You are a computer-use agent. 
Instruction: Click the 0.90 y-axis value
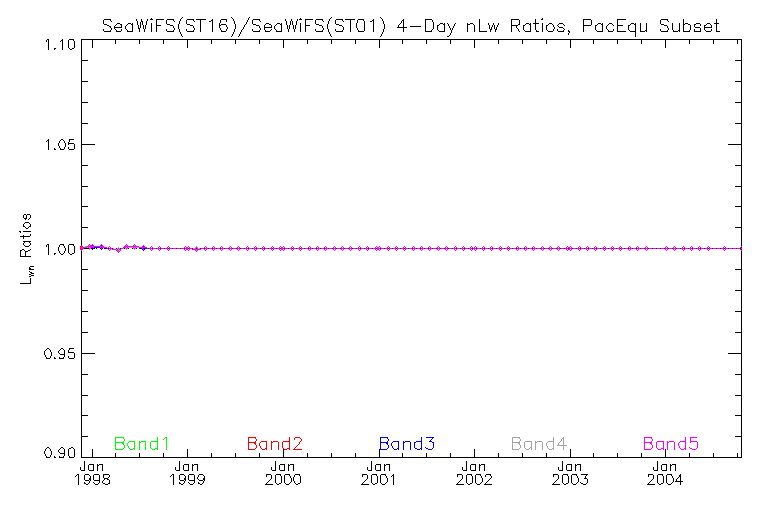coord(60,453)
